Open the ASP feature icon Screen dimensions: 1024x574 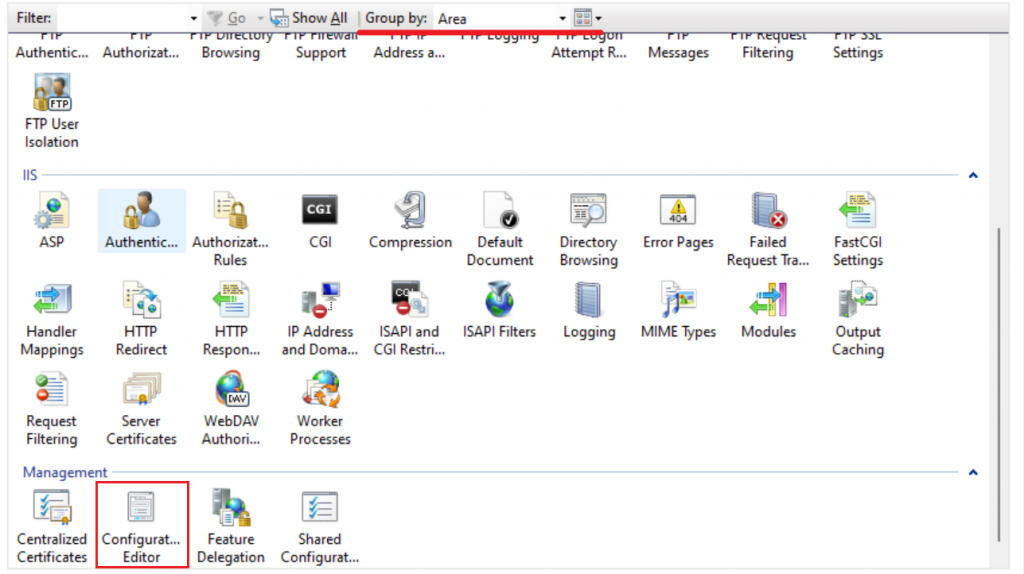(x=52, y=221)
